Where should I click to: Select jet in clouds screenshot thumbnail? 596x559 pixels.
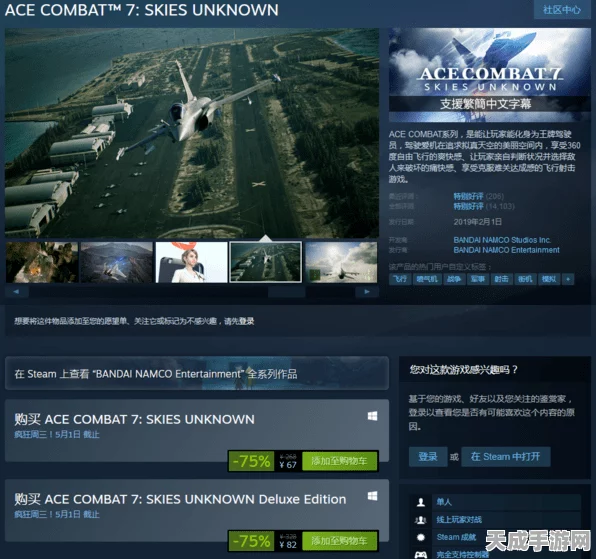pos(341,262)
